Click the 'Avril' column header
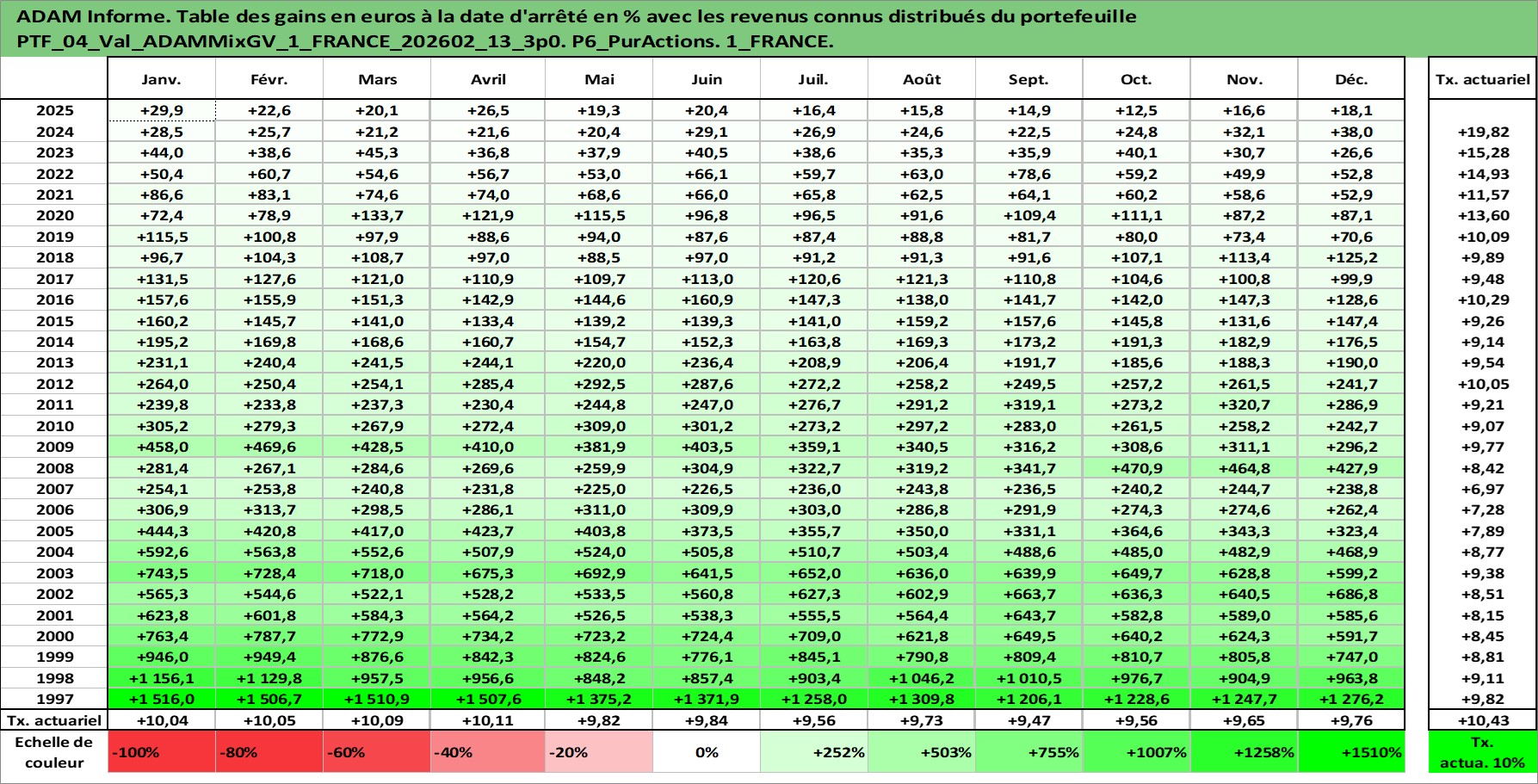This screenshot has width=1538, height=784. (x=488, y=79)
